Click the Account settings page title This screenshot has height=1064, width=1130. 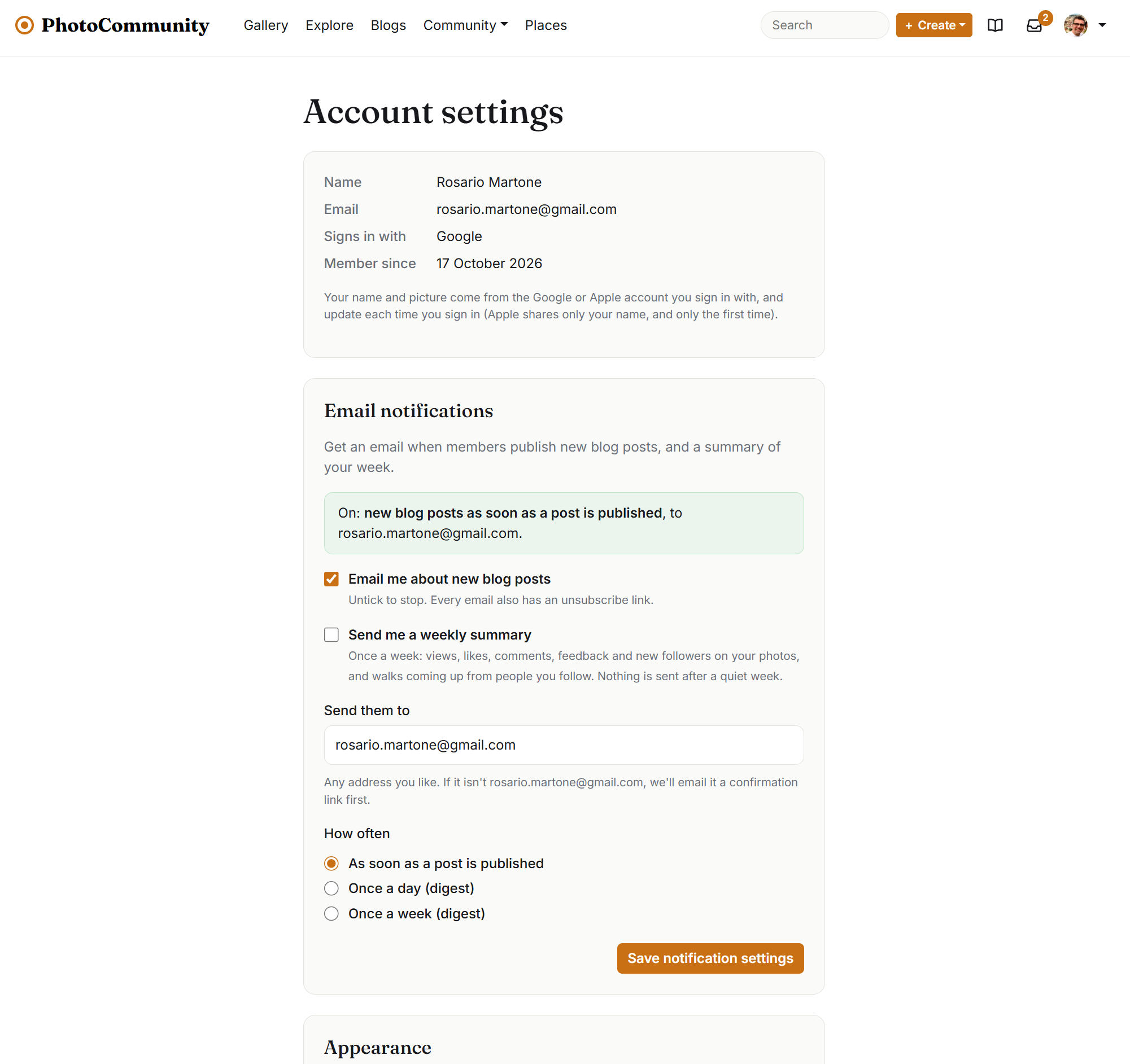pyautogui.click(x=433, y=112)
